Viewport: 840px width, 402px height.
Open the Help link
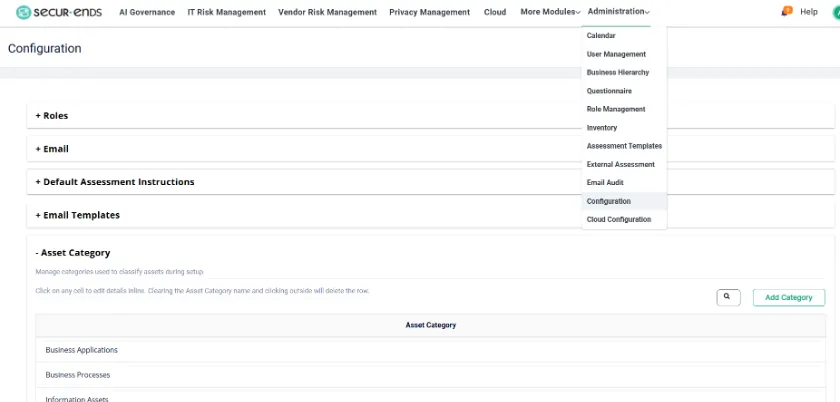click(808, 11)
